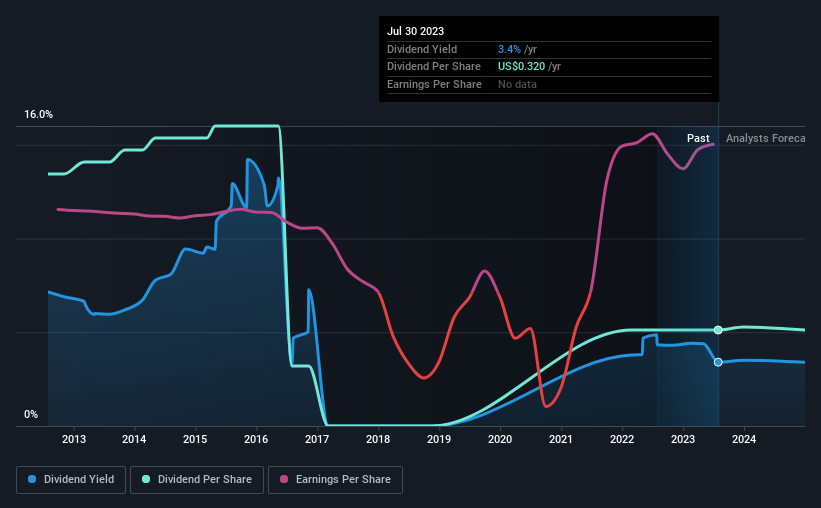This screenshot has height=508, width=821.
Task: Toggle the Earnings Per Share legend button
Action: (335, 480)
